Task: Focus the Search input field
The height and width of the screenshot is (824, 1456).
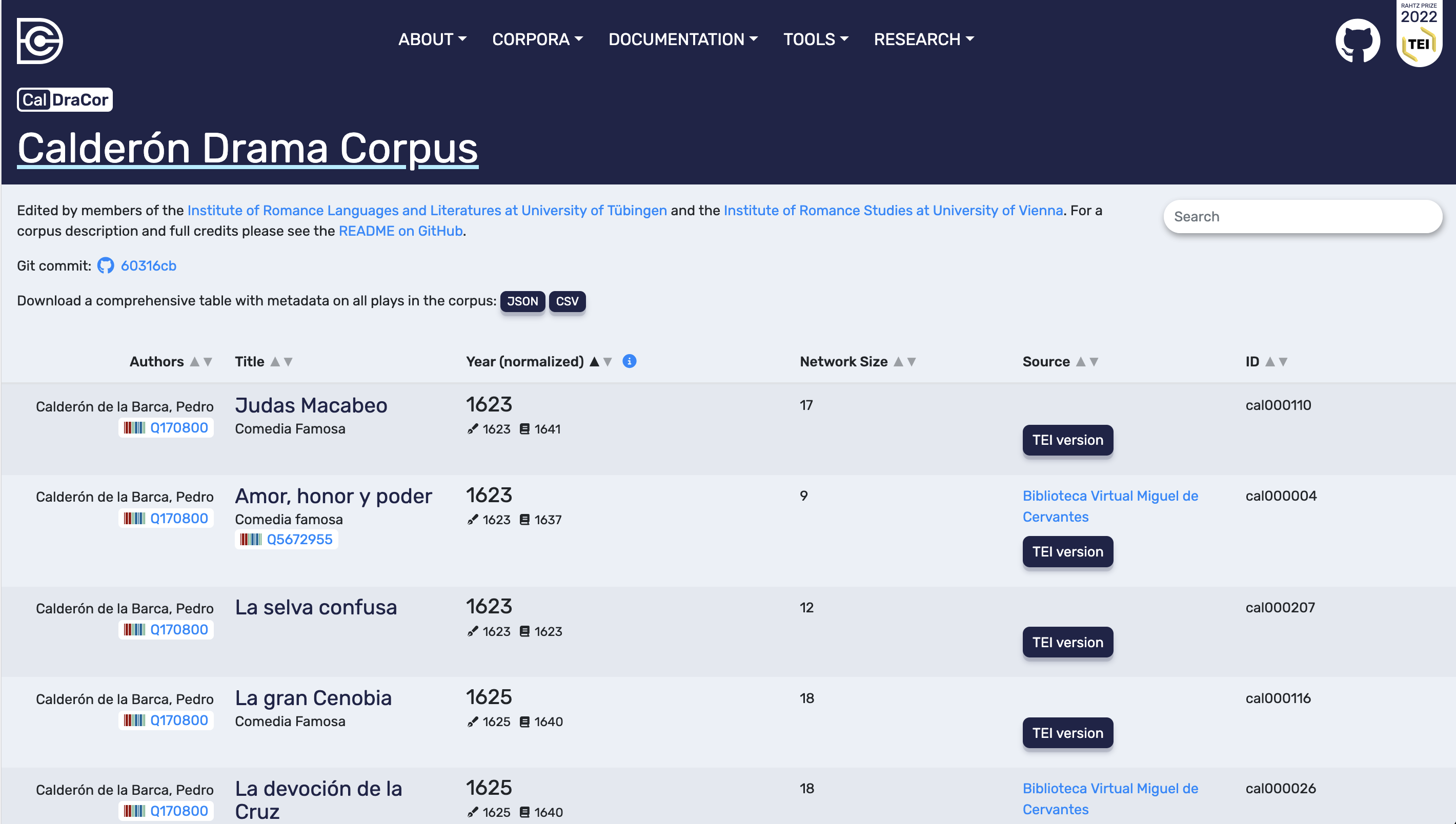Action: [x=1302, y=217]
